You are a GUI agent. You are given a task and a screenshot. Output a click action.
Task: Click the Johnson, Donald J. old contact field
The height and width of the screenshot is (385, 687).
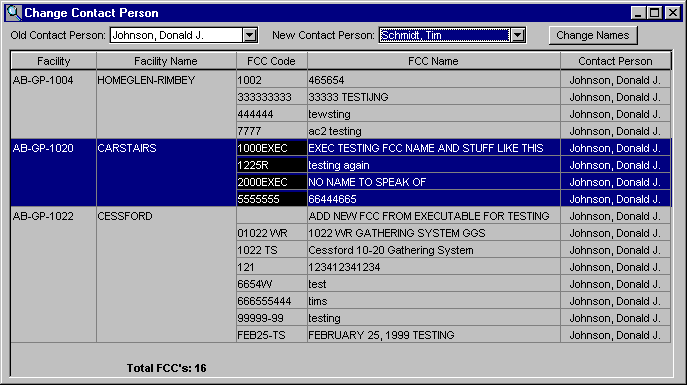176,35
